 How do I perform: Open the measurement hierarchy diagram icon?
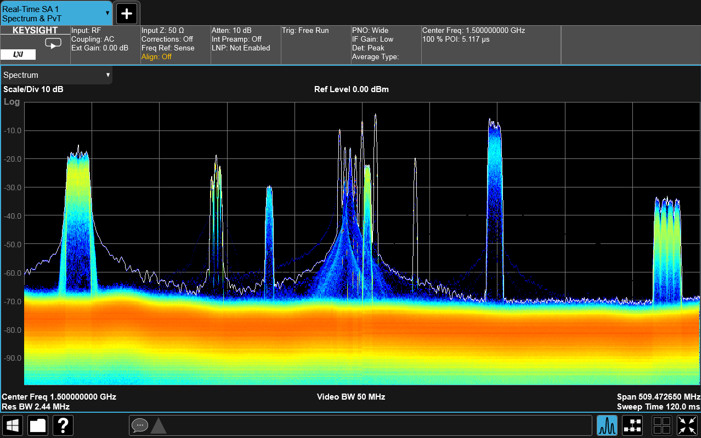[x=632, y=425]
